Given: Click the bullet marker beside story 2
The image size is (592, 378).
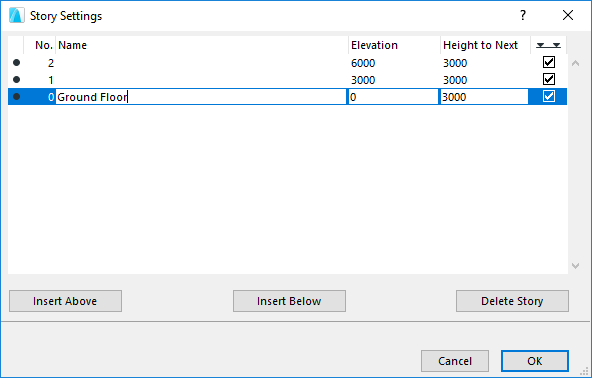Looking at the screenshot, I should click(16, 63).
